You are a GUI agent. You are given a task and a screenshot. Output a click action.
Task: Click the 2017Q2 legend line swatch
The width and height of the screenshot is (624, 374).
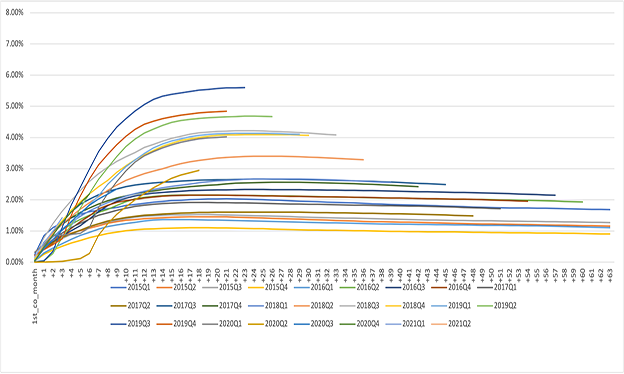(x=118, y=306)
